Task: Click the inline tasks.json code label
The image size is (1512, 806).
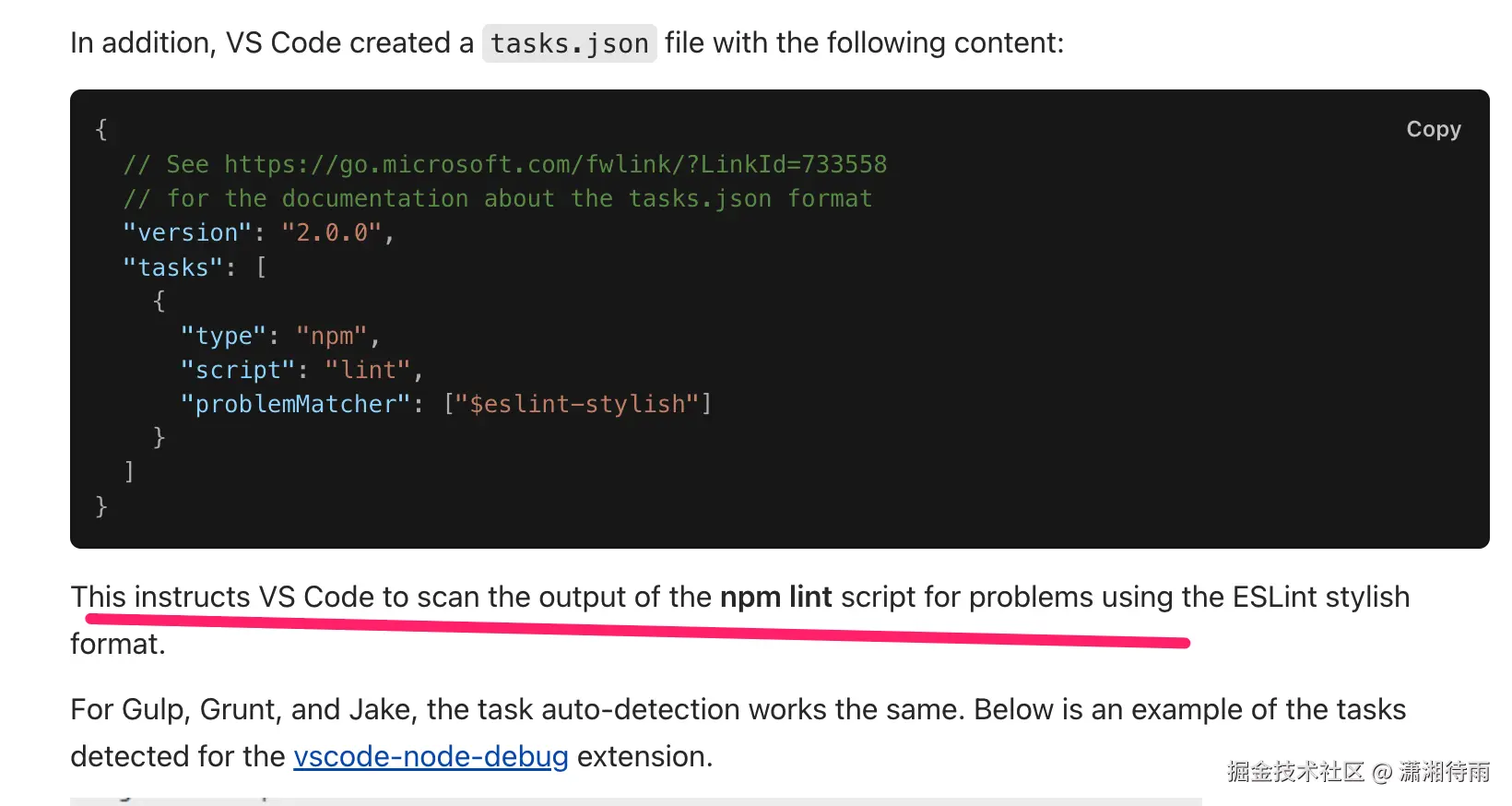Action: [x=569, y=43]
